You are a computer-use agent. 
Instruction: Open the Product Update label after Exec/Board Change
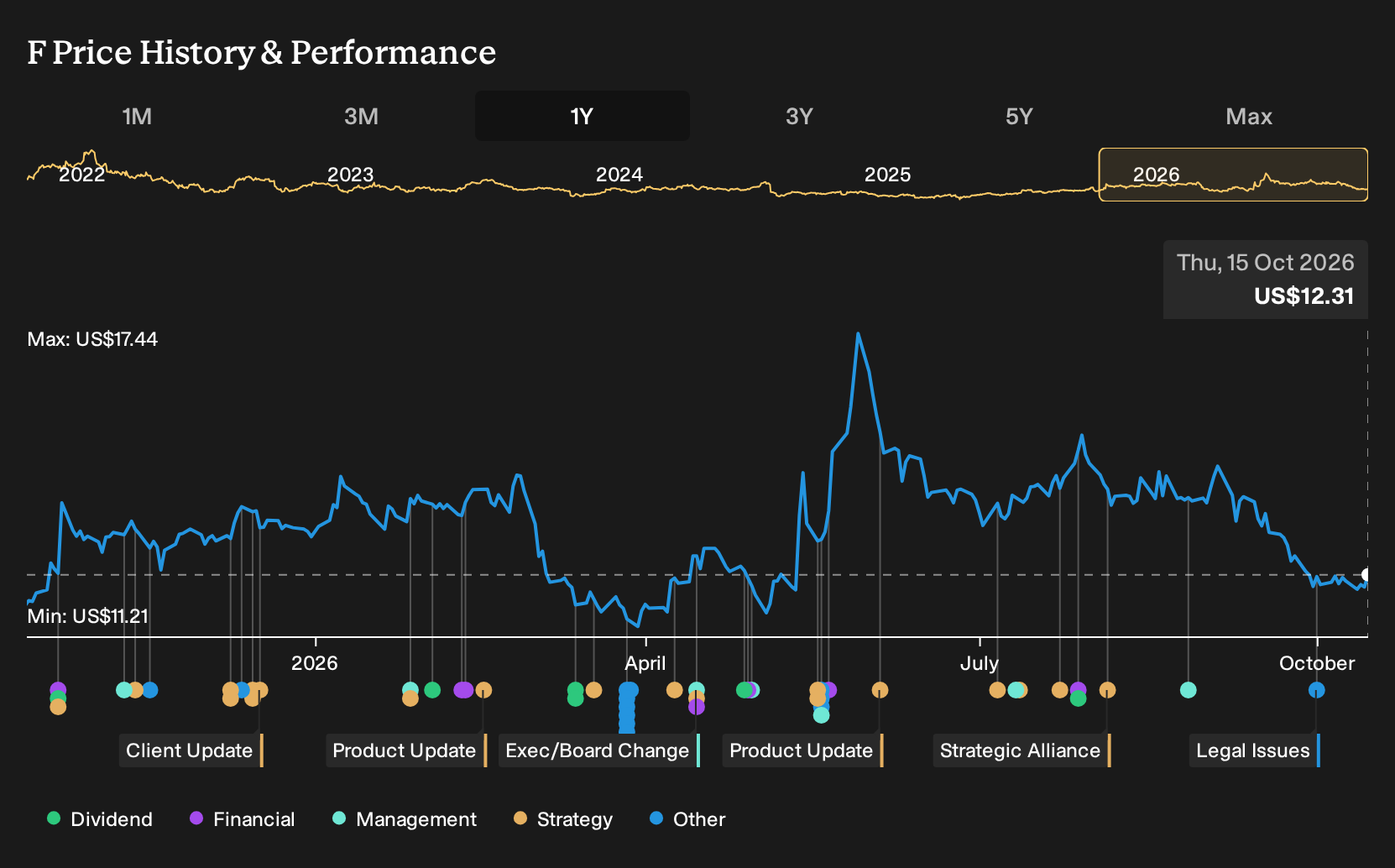[803, 750]
